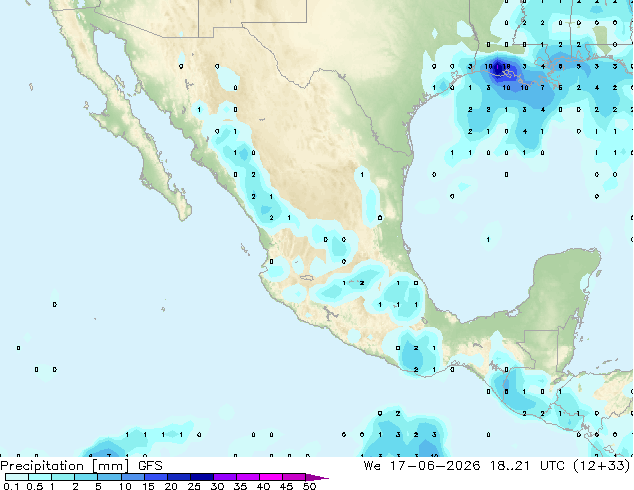
Task: Click the '25' legend scale label
Action: (x=194, y=486)
